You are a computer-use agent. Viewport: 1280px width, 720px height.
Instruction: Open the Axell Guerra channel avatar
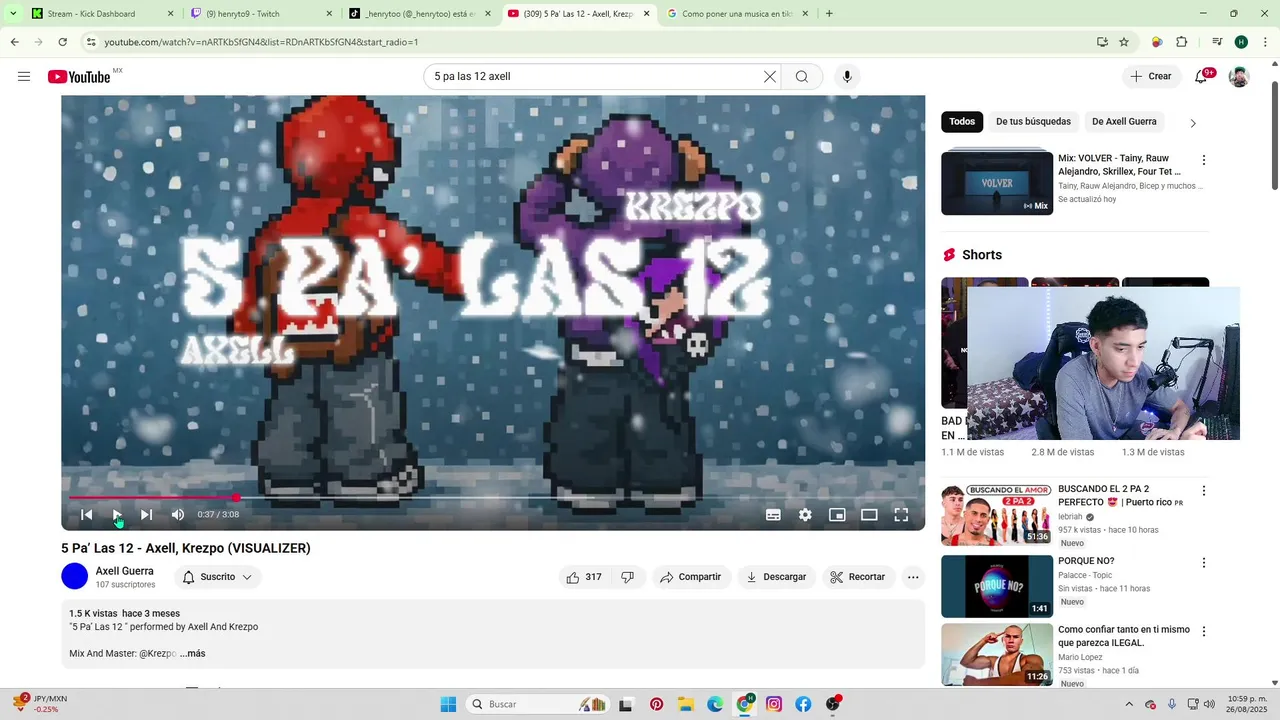coord(75,576)
